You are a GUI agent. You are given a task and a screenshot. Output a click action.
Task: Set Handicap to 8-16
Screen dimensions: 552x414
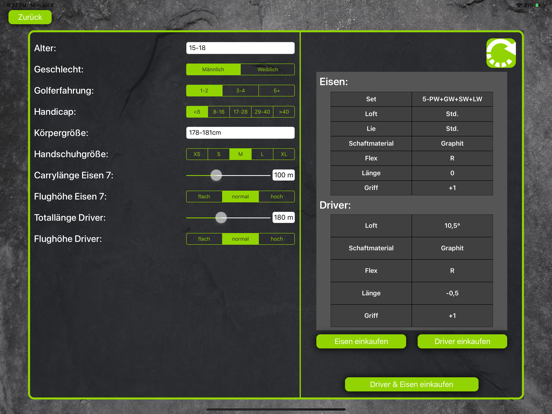pos(219,112)
